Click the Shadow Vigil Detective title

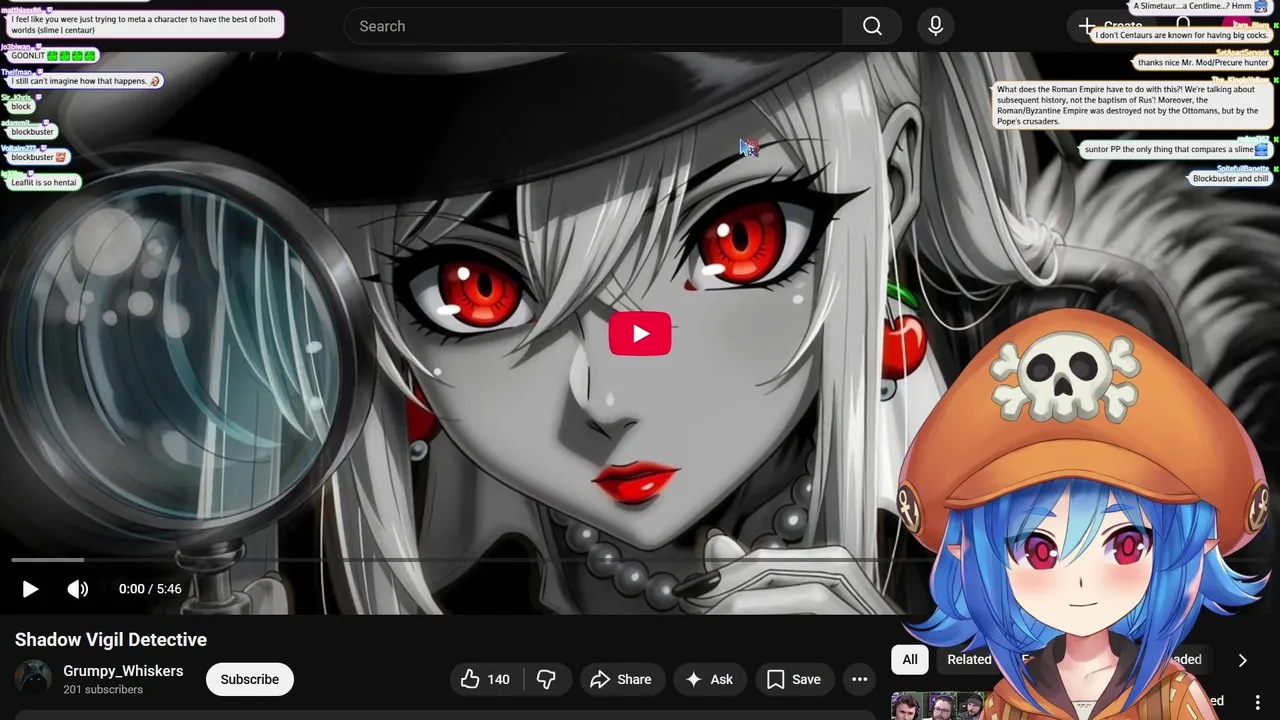click(x=111, y=640)
